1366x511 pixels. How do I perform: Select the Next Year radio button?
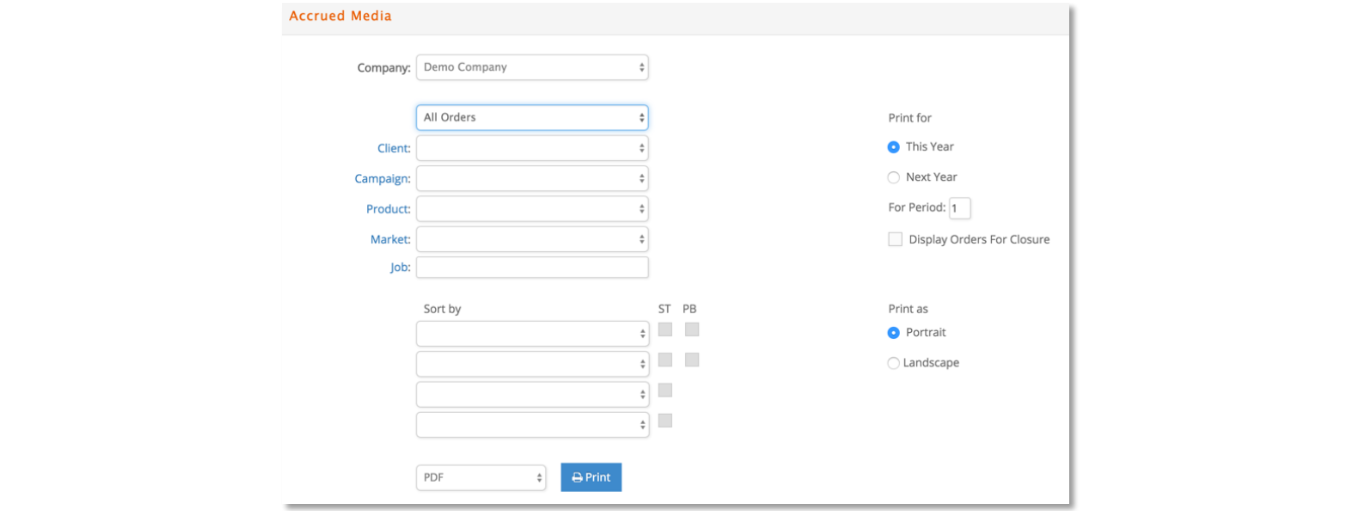click(894, 178)
